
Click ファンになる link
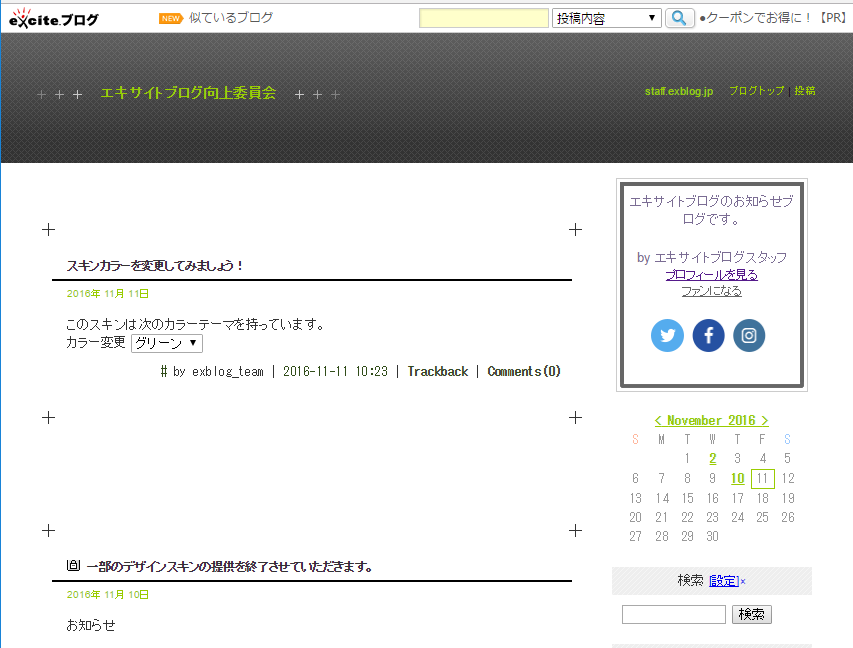[x=712, y=291]
